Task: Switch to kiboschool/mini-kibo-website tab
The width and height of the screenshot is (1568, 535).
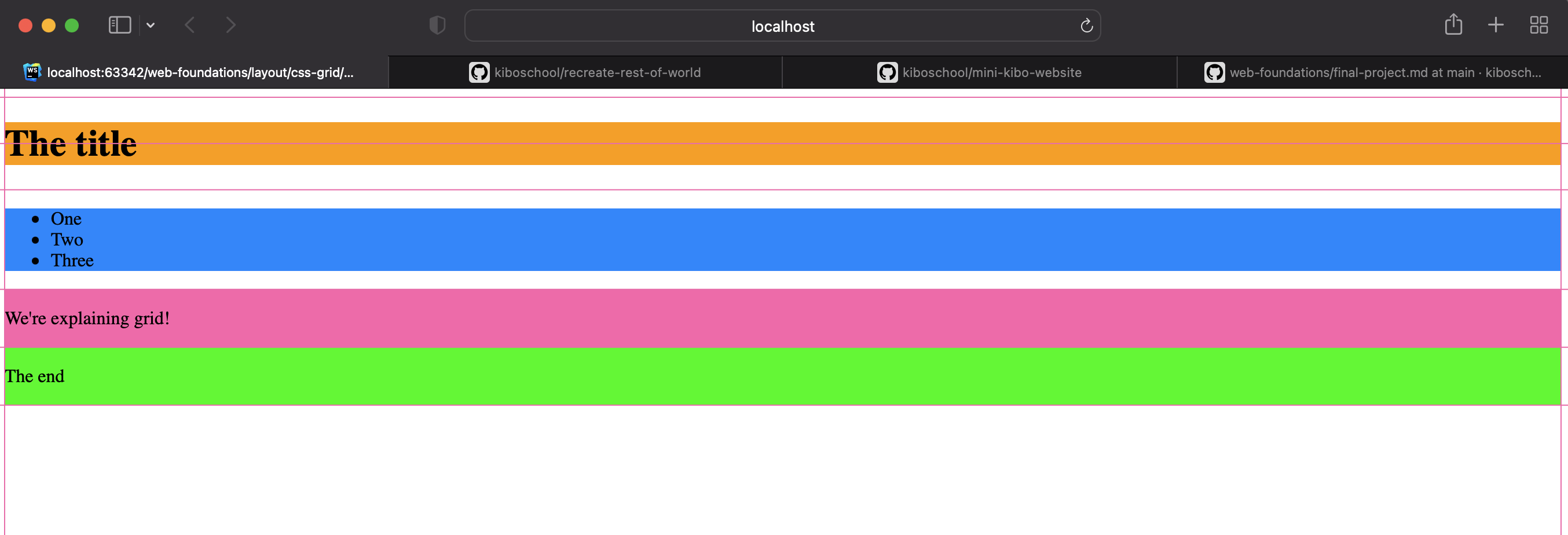Action: pos(991,72)
